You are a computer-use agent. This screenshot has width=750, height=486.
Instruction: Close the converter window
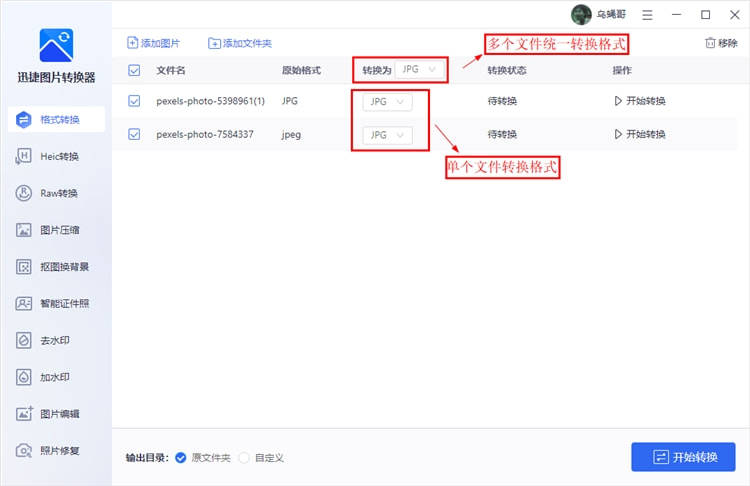click(735, 15)
